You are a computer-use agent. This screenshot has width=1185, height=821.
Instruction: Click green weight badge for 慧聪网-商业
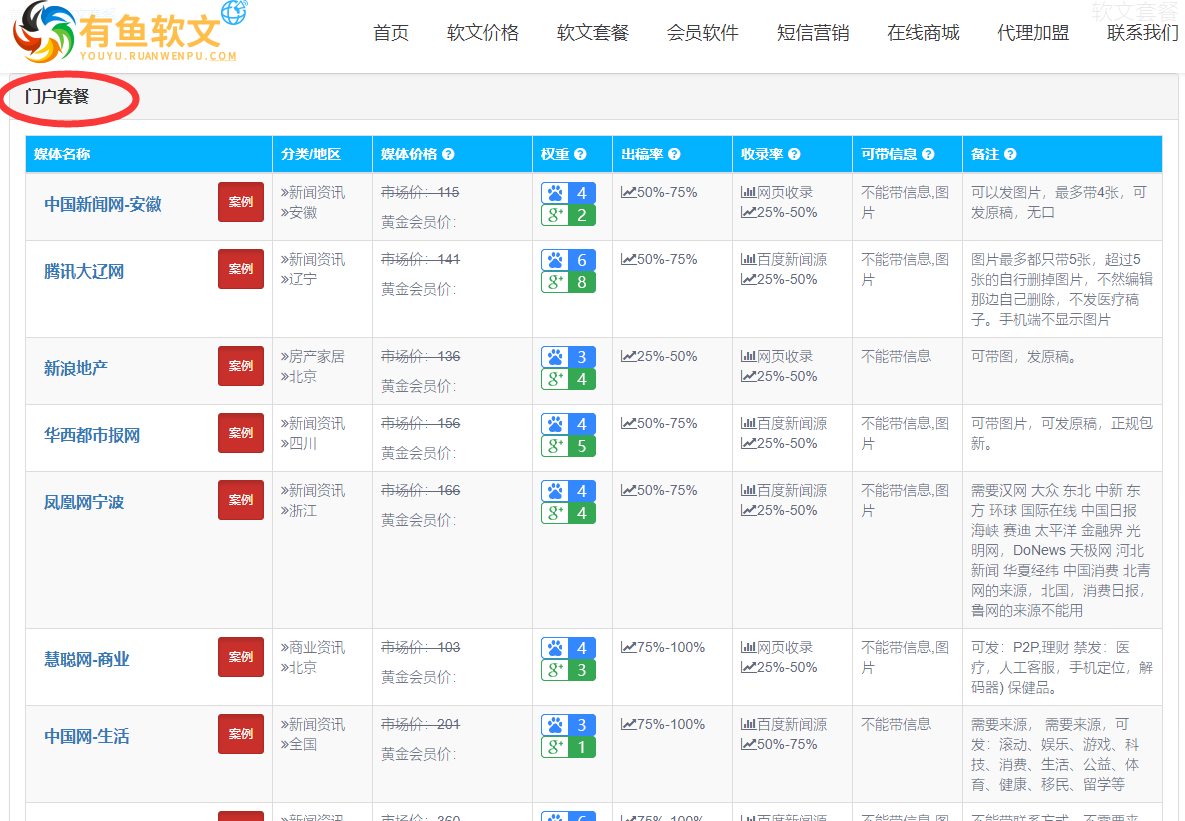(x=568, y=670)
